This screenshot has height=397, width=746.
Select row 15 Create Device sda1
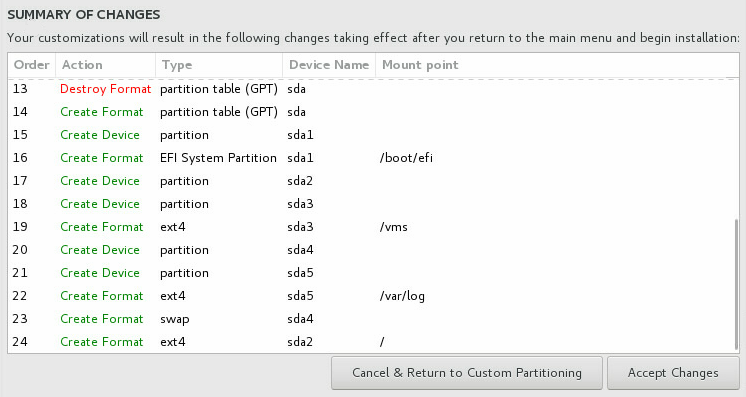pos(370,135)
